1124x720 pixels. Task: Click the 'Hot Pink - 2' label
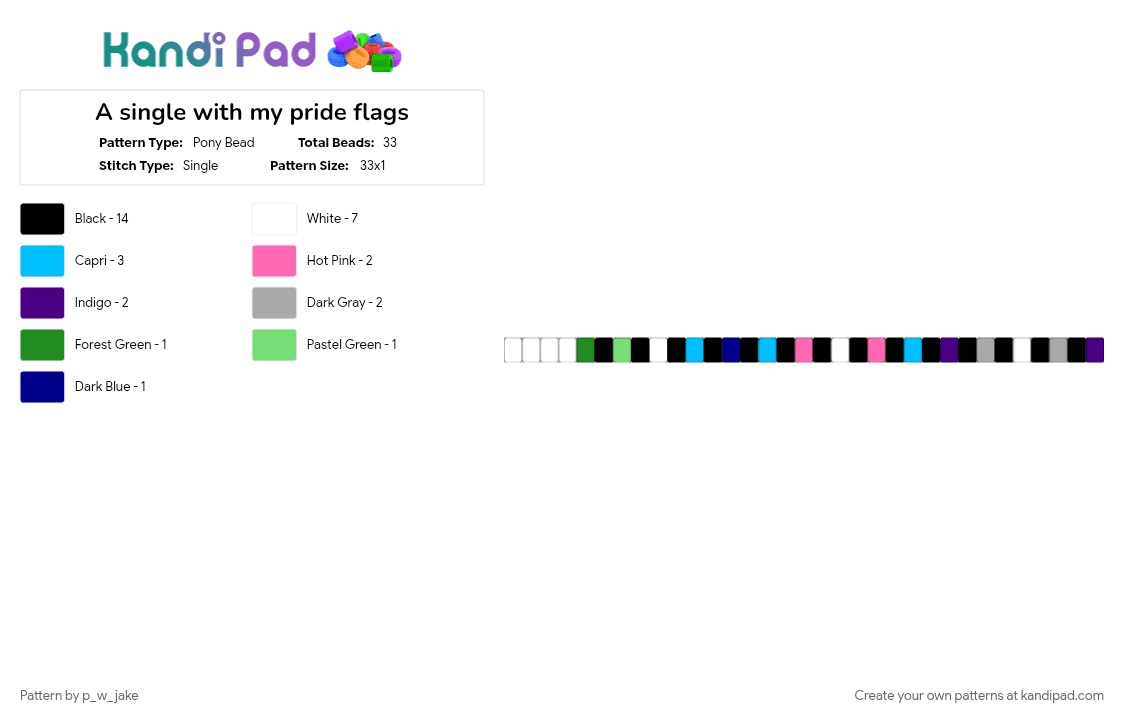(x=340, y=261)
